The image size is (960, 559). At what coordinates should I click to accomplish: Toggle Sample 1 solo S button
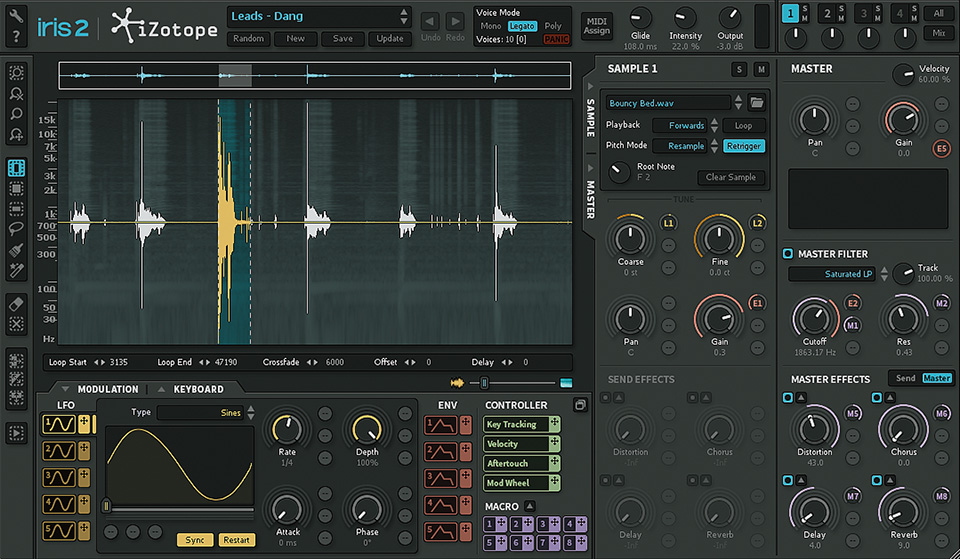click(739, 69)
